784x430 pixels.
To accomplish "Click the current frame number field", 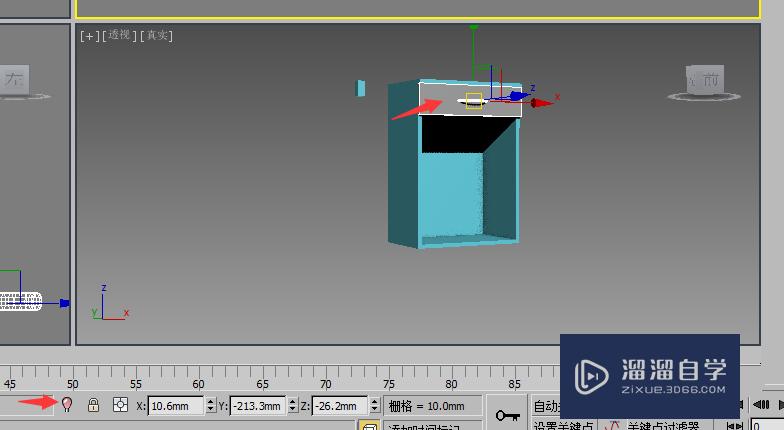I will 767,426.
